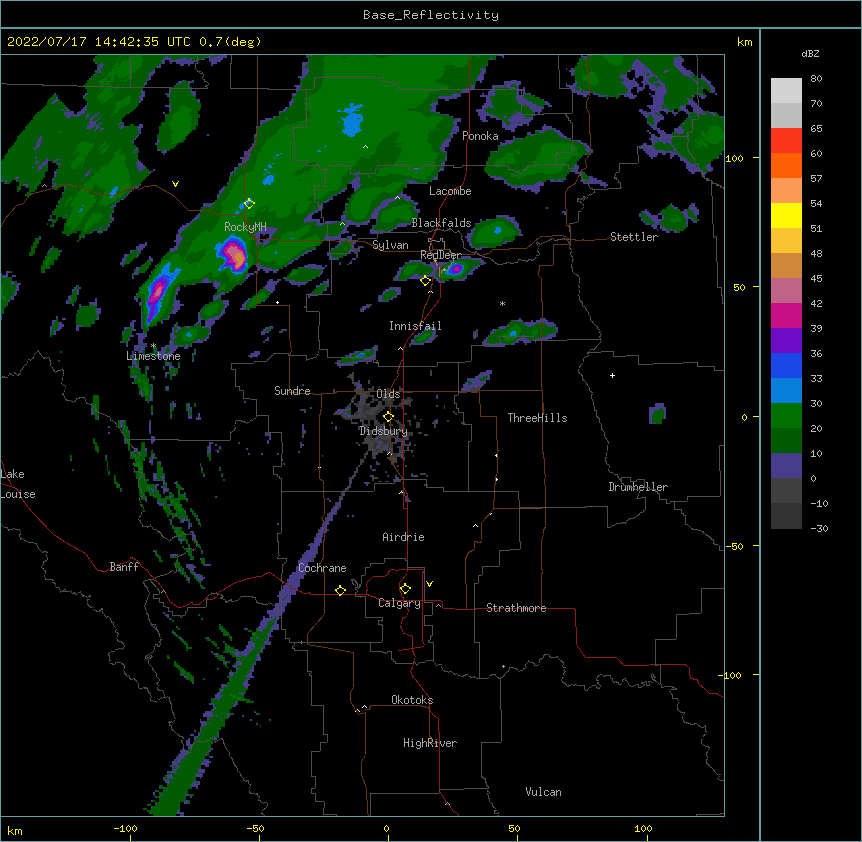Viewport: 862px width, 842px height.
Task: Click the yellow diamond marker at Calgary
Action: click(x=405, y=589)
